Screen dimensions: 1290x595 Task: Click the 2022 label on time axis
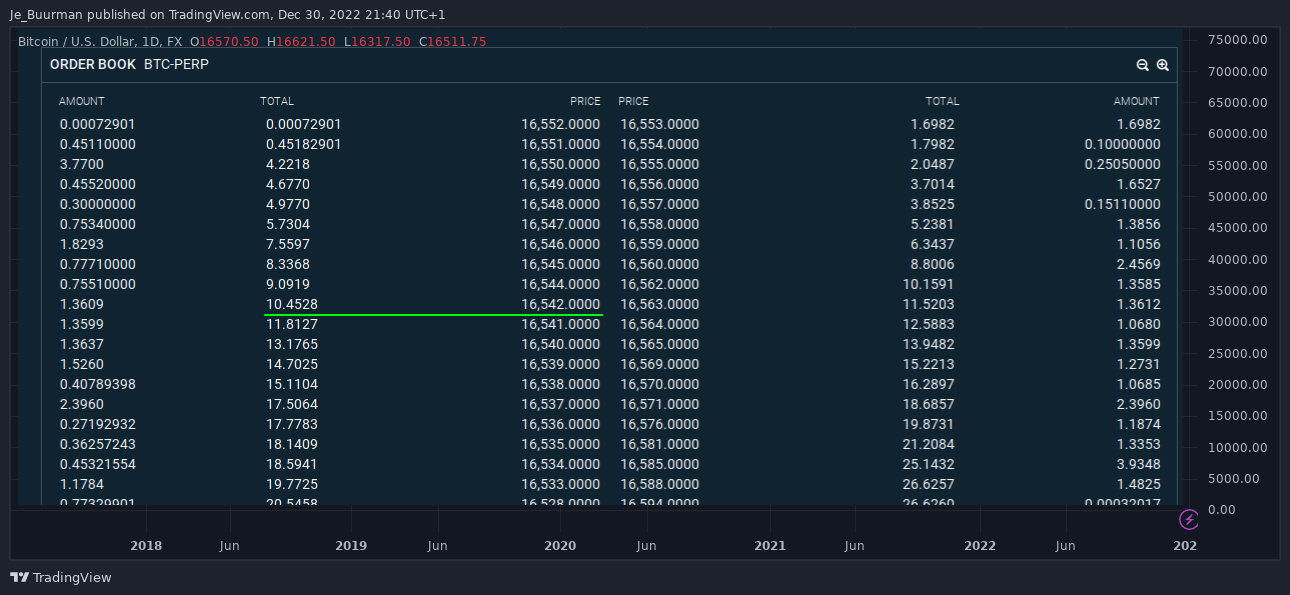(x=980, y=546)
